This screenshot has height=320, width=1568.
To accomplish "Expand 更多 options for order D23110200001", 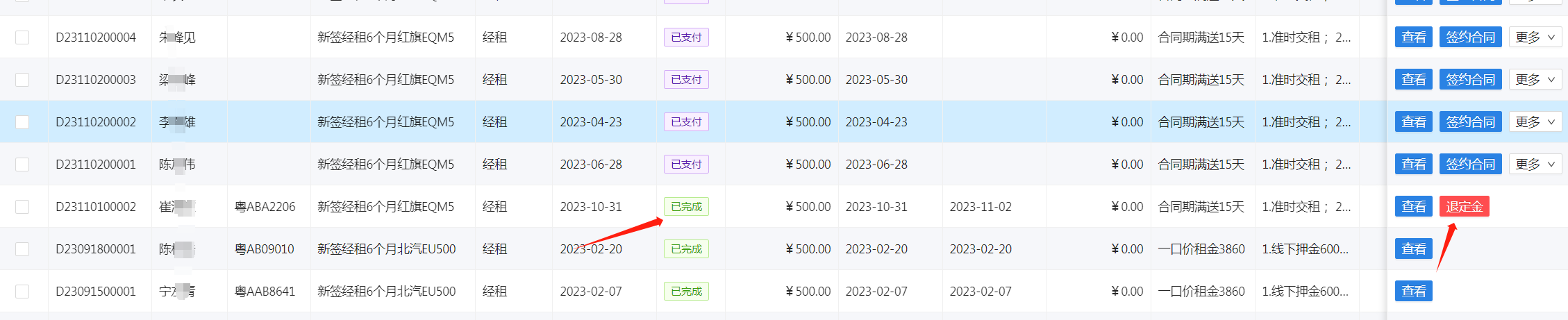I will coord(1535,165).
